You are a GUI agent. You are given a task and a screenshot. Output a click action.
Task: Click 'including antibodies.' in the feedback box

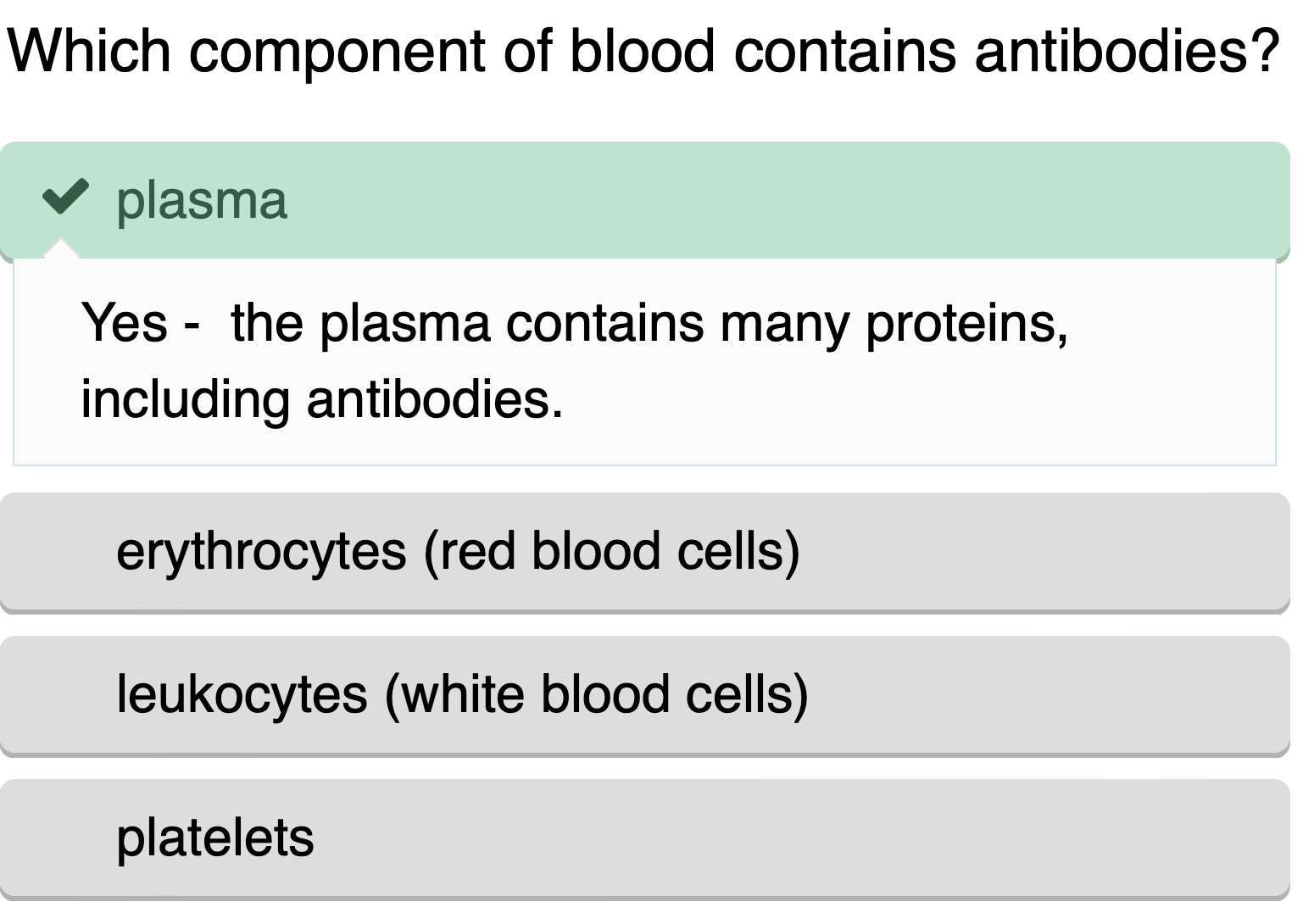point(321,399)
